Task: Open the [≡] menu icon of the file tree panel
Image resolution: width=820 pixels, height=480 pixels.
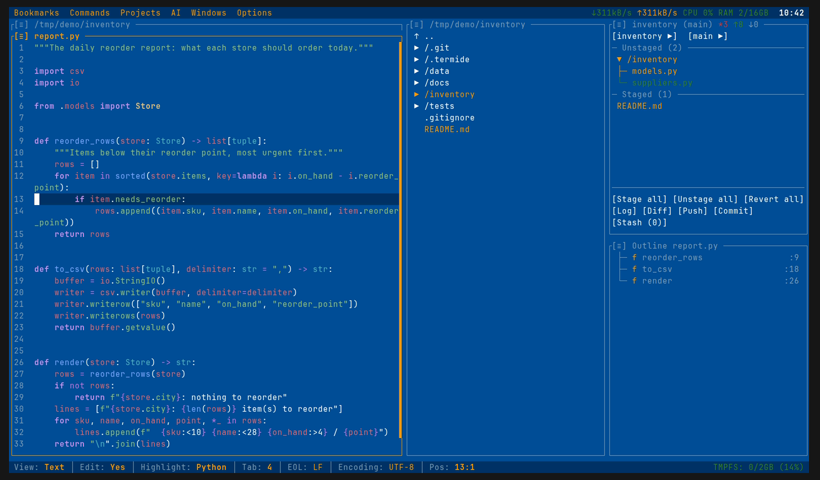Action: point(417,25)
